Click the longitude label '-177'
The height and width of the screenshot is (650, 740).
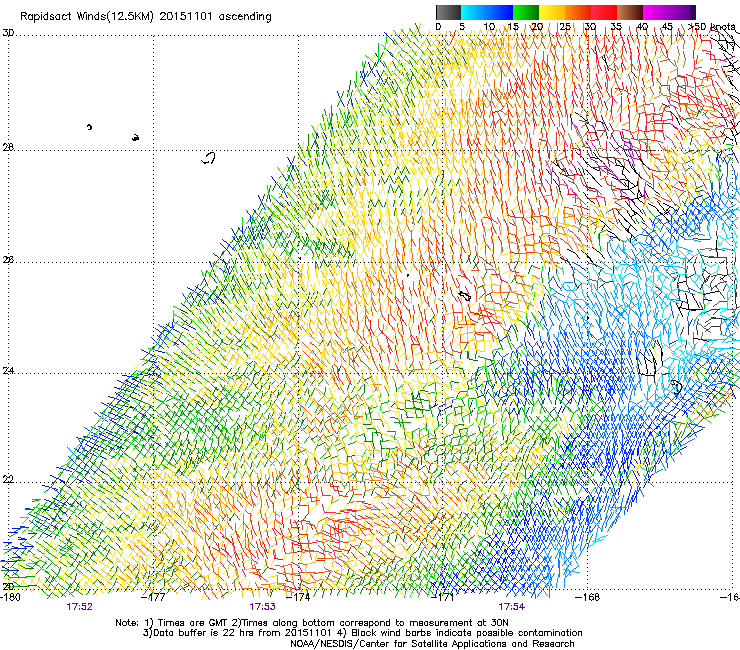(x=154, y=597)
